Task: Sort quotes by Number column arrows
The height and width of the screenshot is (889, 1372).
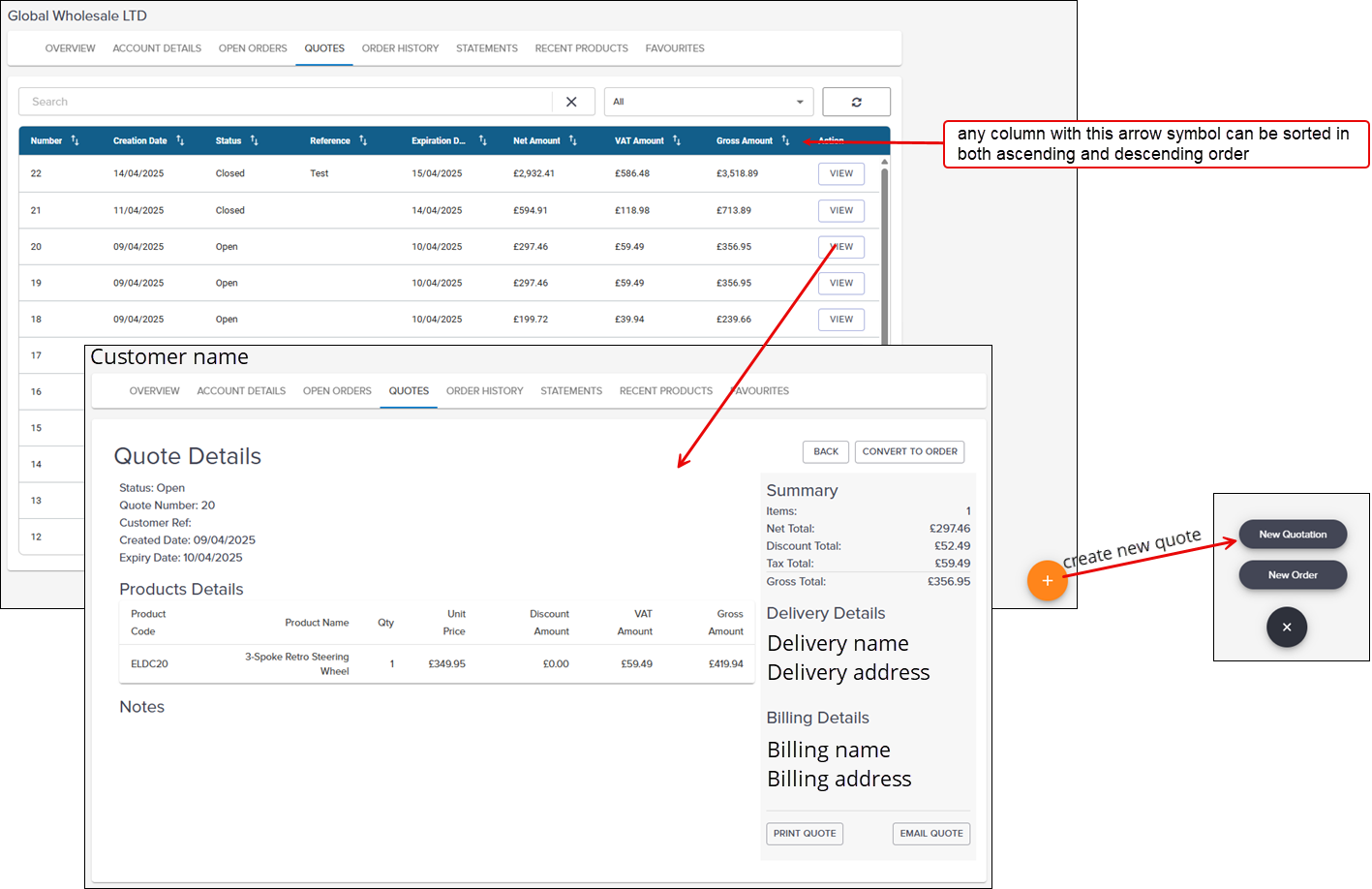Action: [75, 140]
